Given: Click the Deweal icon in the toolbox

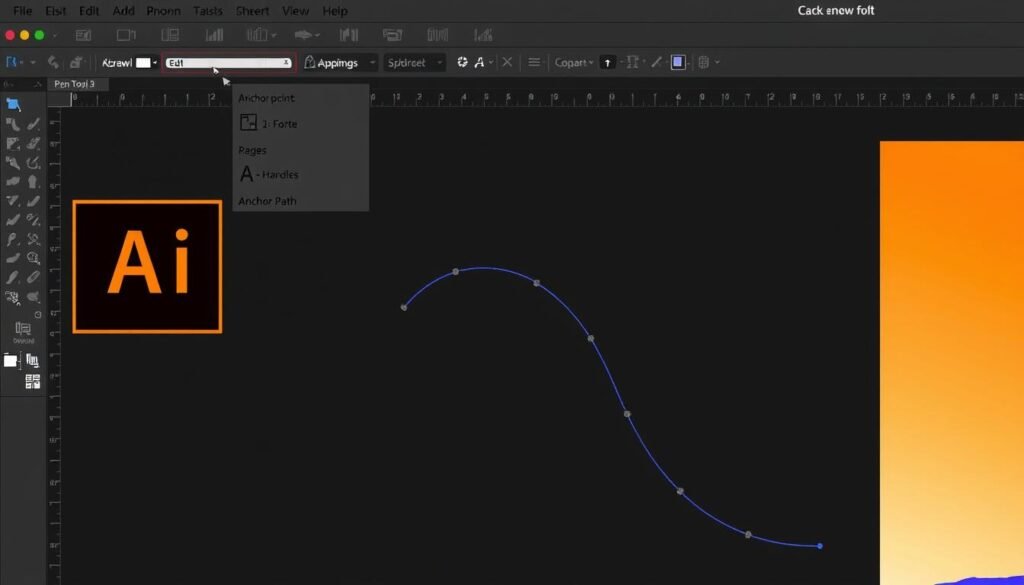Looking at the screenshot, I should click(x=23, y=332).
